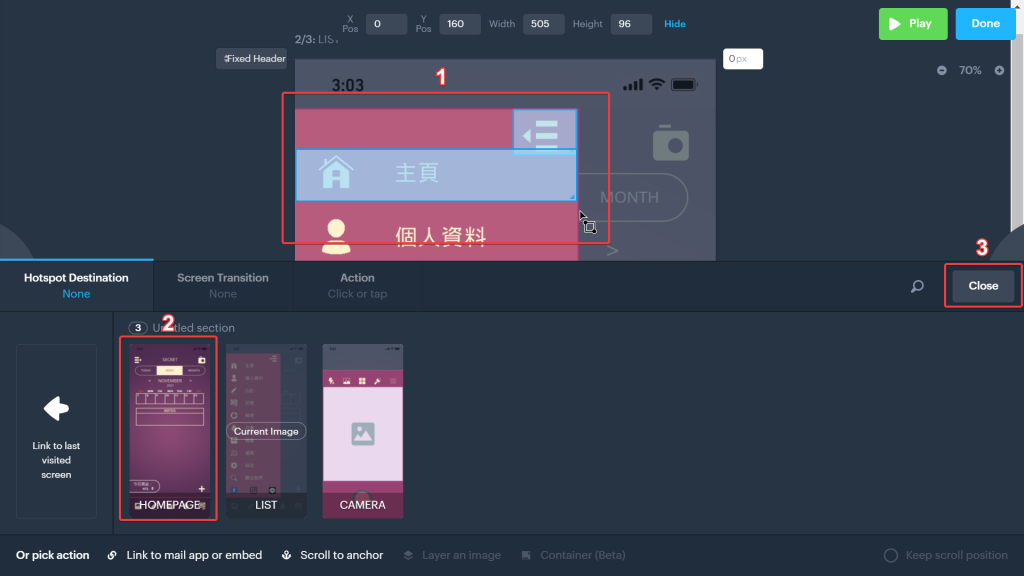The width and height of the screenshot is (1024, 576).
Task: Select the 主頁 home row hotspot
Action: click(436, 175)
